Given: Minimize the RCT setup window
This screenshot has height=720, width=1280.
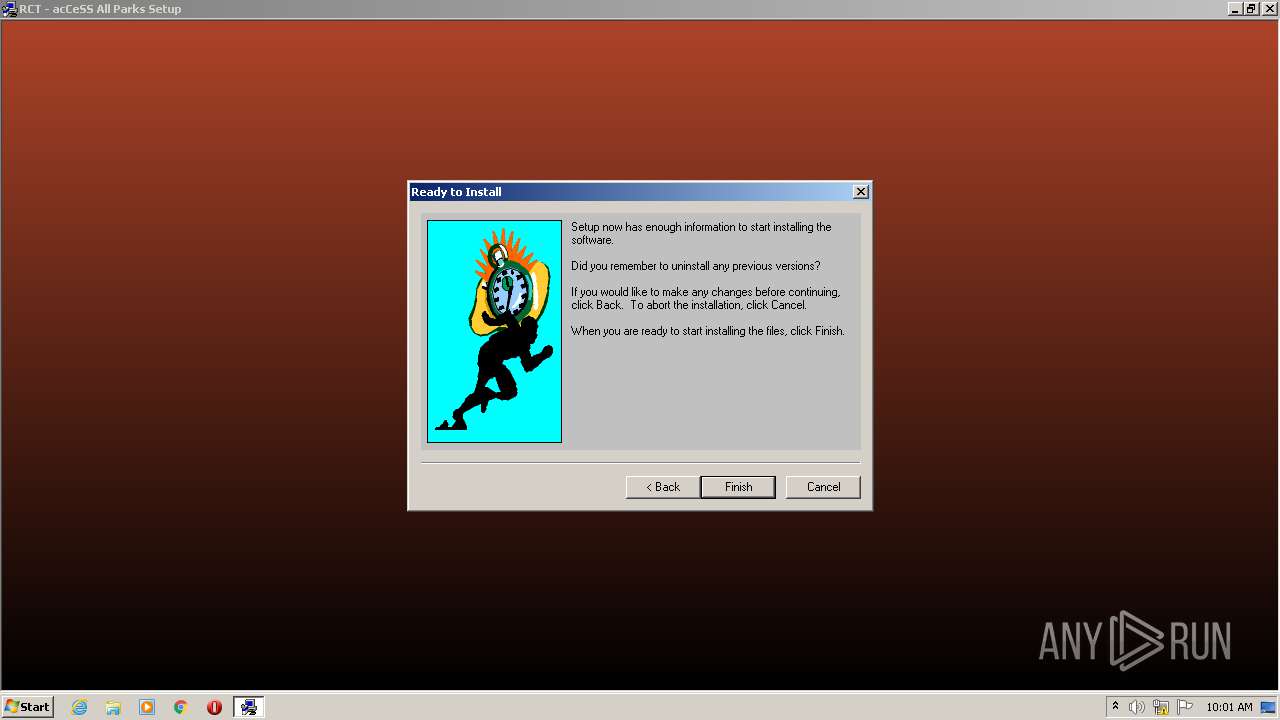Looking at the screenshot, I should tap(1235, 9).
